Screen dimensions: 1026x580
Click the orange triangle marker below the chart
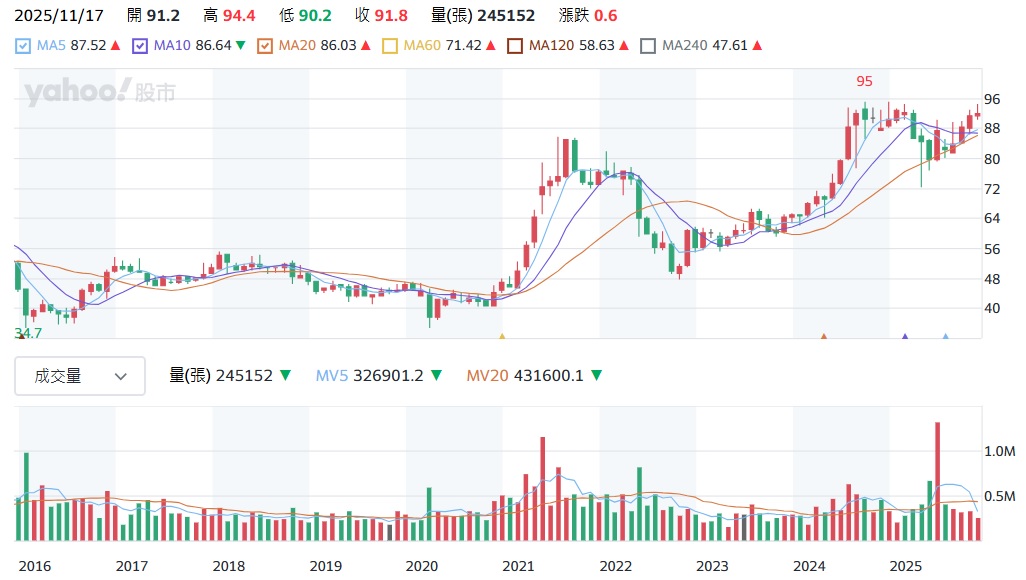click(824, 337)
